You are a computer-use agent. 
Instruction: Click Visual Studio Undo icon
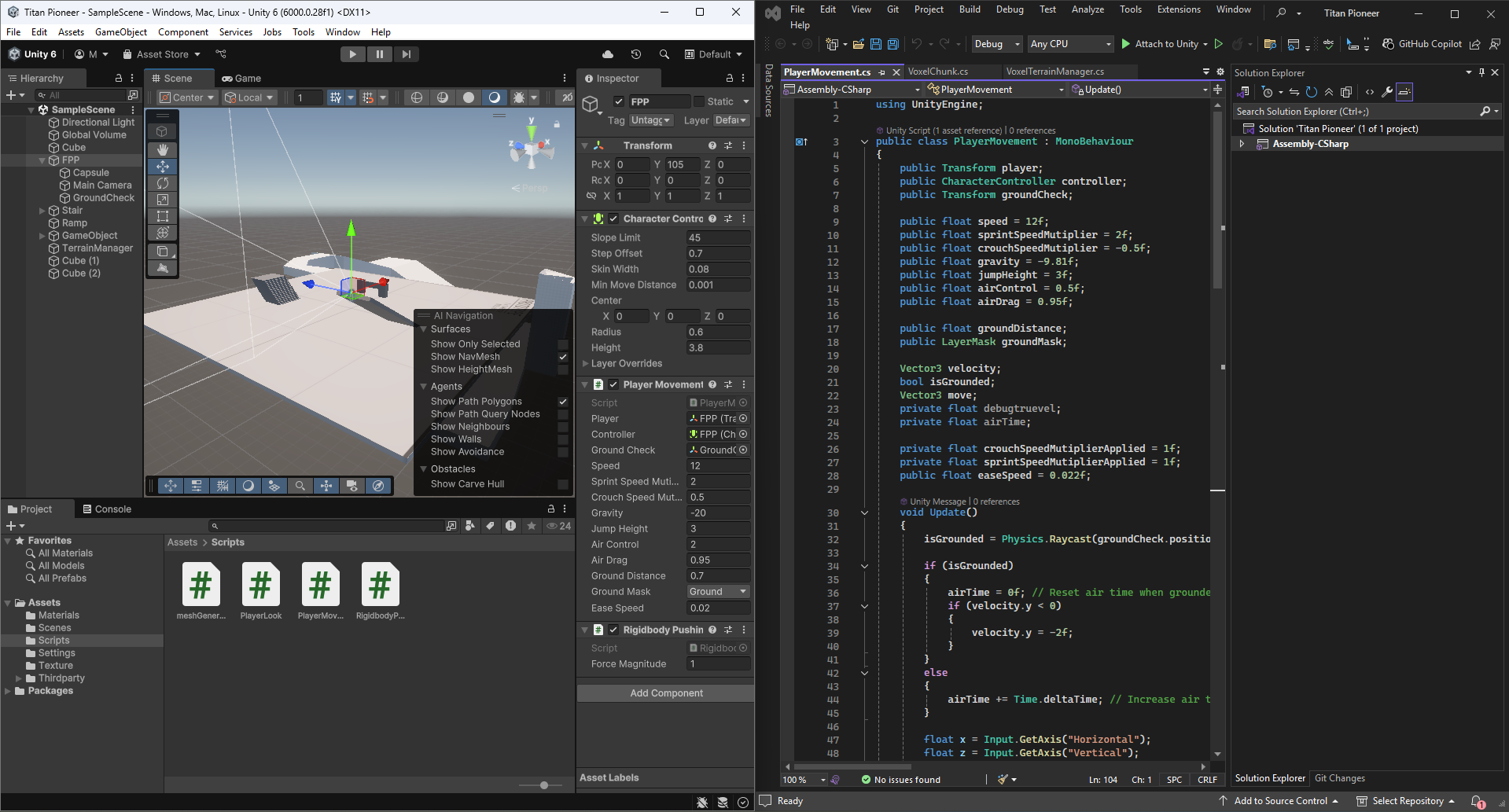(x=917, y=44)
